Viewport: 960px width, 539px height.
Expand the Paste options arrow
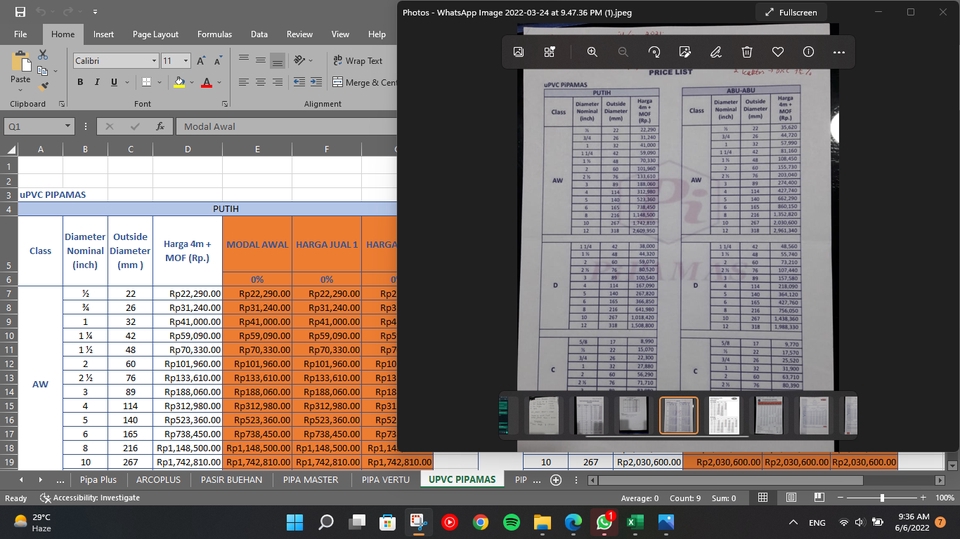click(20, 90)
